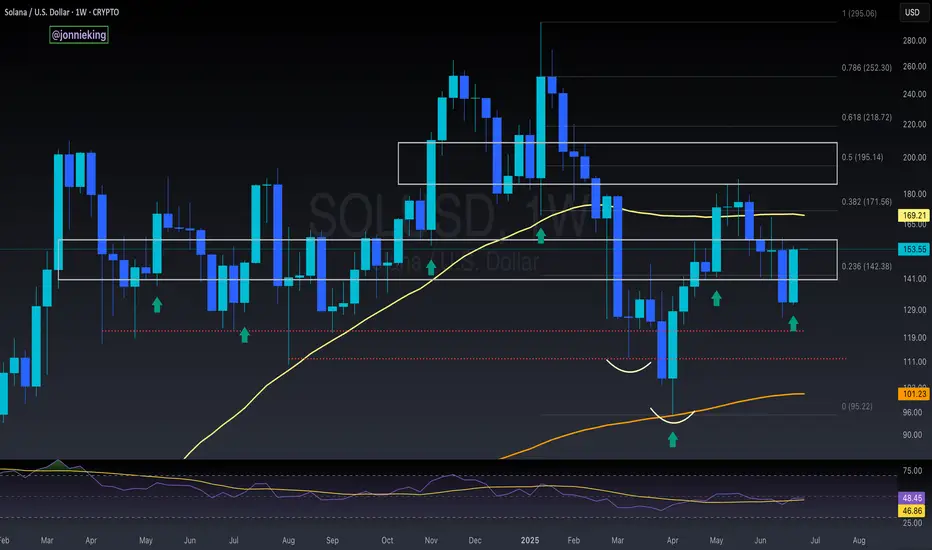The height and width of the screenshot is (550, 932).
Task: Click 141.00 on the price axis
Action: tap(914, 278)
